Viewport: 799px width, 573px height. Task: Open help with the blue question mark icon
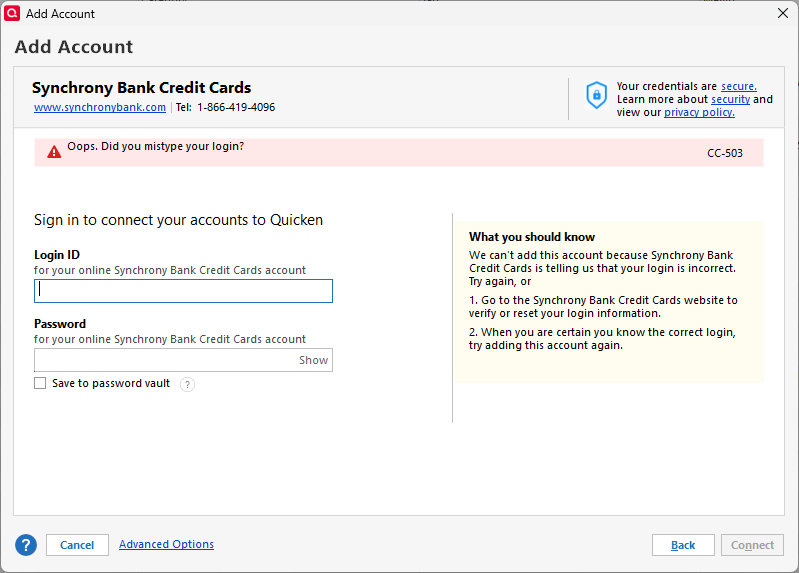(x=26, y=545)
